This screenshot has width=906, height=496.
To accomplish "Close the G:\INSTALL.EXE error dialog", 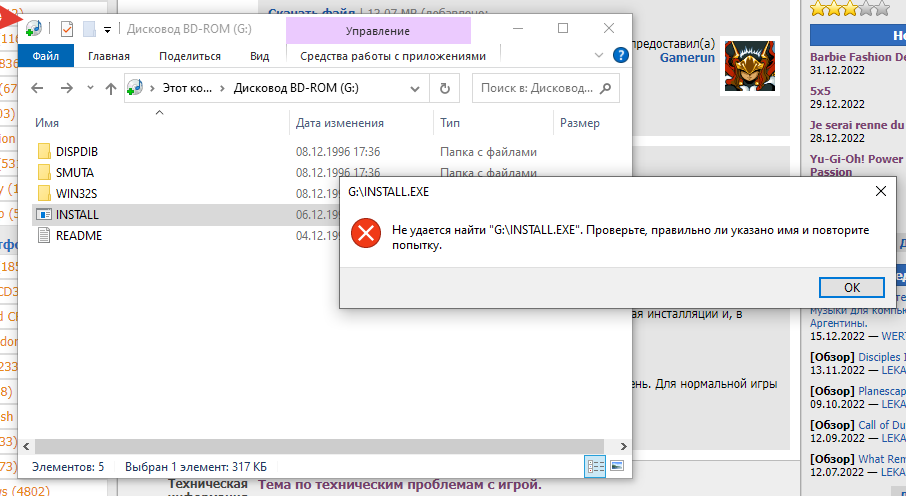I will click(881, 191).
